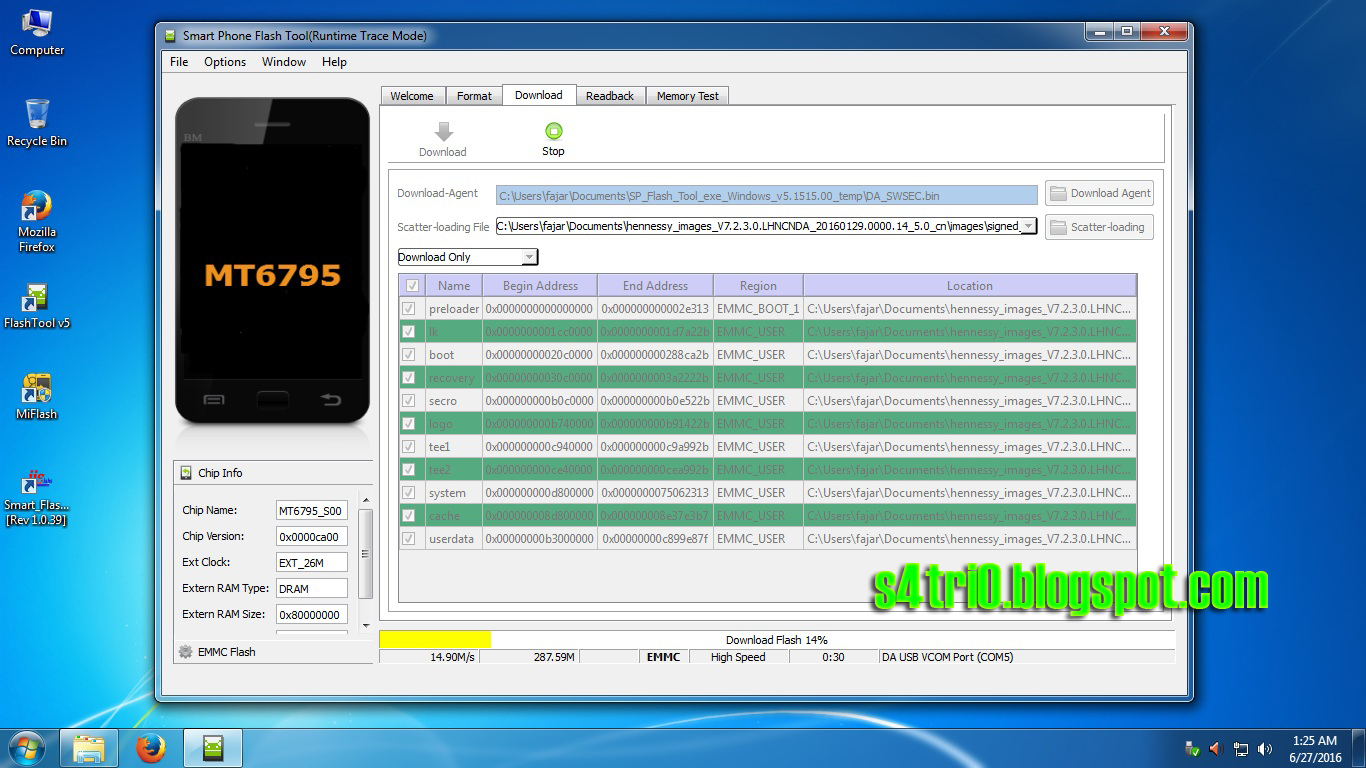Open the Computer desktop icon
Image resolution: width=1366 pixels, height=768 pixels.
[37, 33]
